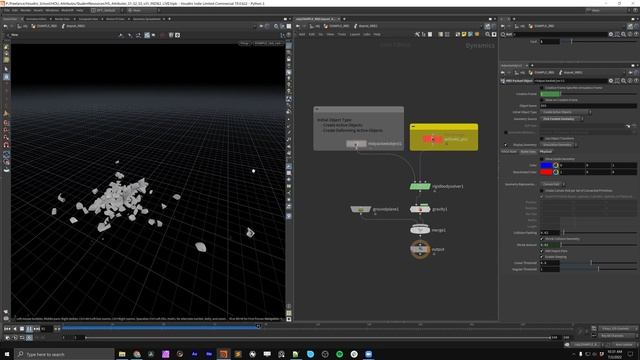The width and height of the screenshot is (640, 360).
Task: Click Windows taskbar search box
Action: [x=64, y=354]
